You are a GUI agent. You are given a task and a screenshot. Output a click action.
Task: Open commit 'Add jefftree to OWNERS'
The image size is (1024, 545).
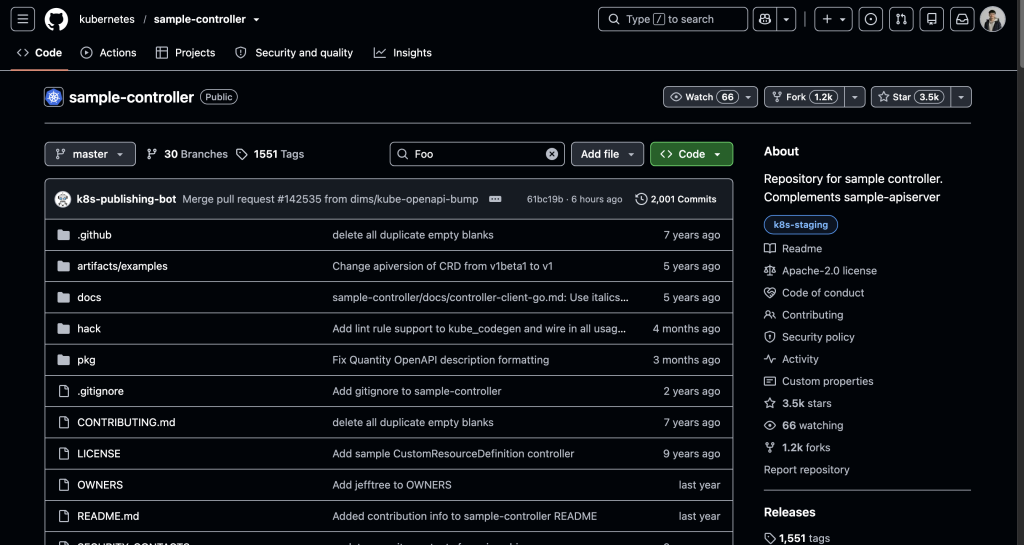(392, 485)
